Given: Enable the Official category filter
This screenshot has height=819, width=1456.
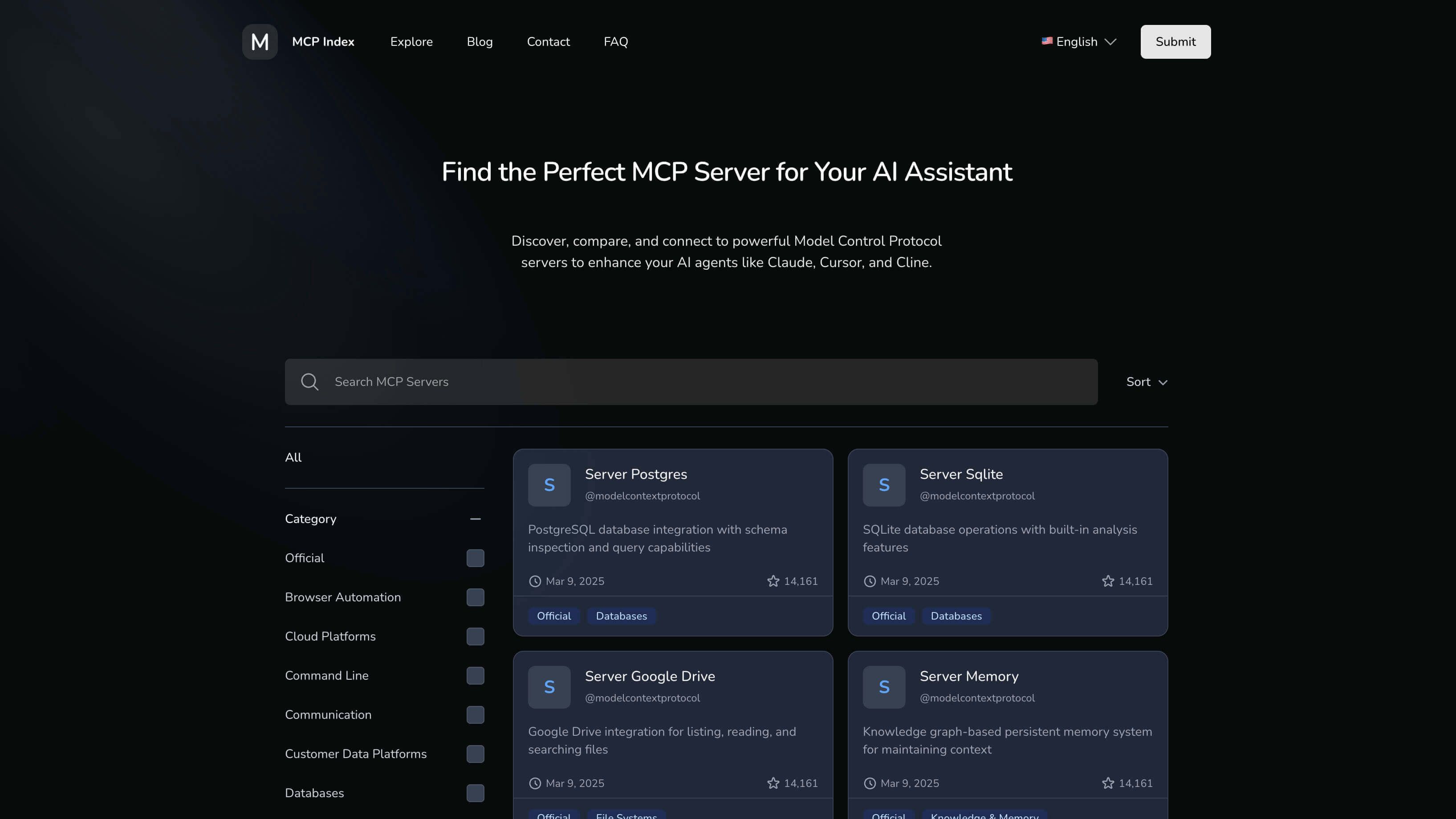Looking at the screenshot, I should pos(476,558).
